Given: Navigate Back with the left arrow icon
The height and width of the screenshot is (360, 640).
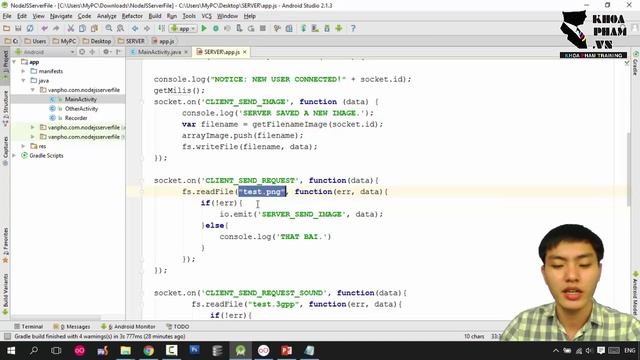Looking at the screenshot, I should [x=135, y=29].
